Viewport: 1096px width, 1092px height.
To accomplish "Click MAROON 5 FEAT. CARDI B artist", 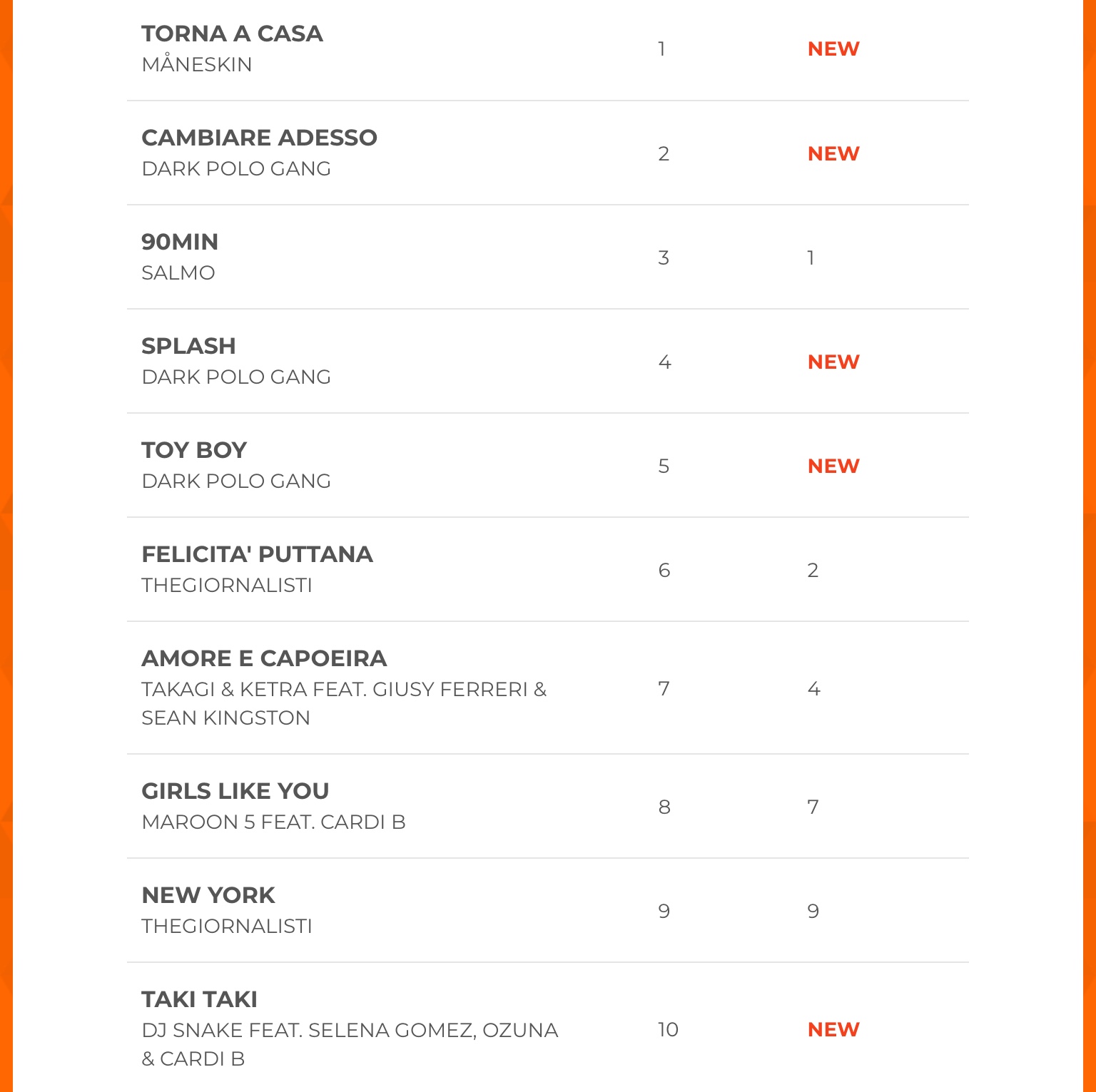I will click(x=273, y=822).
